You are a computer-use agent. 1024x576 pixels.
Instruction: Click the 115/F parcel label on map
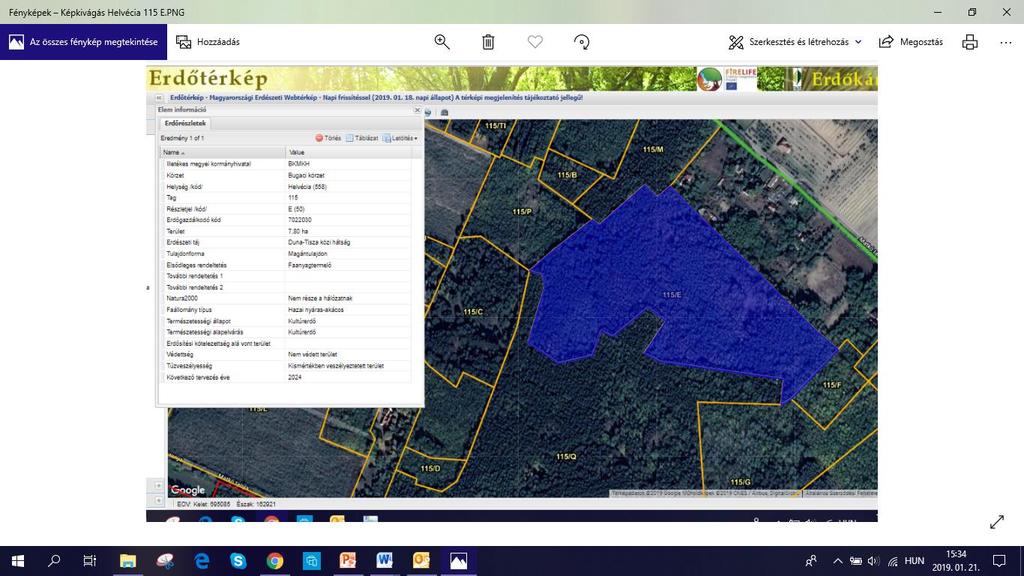pyautogui.click(x=831, y=385)
